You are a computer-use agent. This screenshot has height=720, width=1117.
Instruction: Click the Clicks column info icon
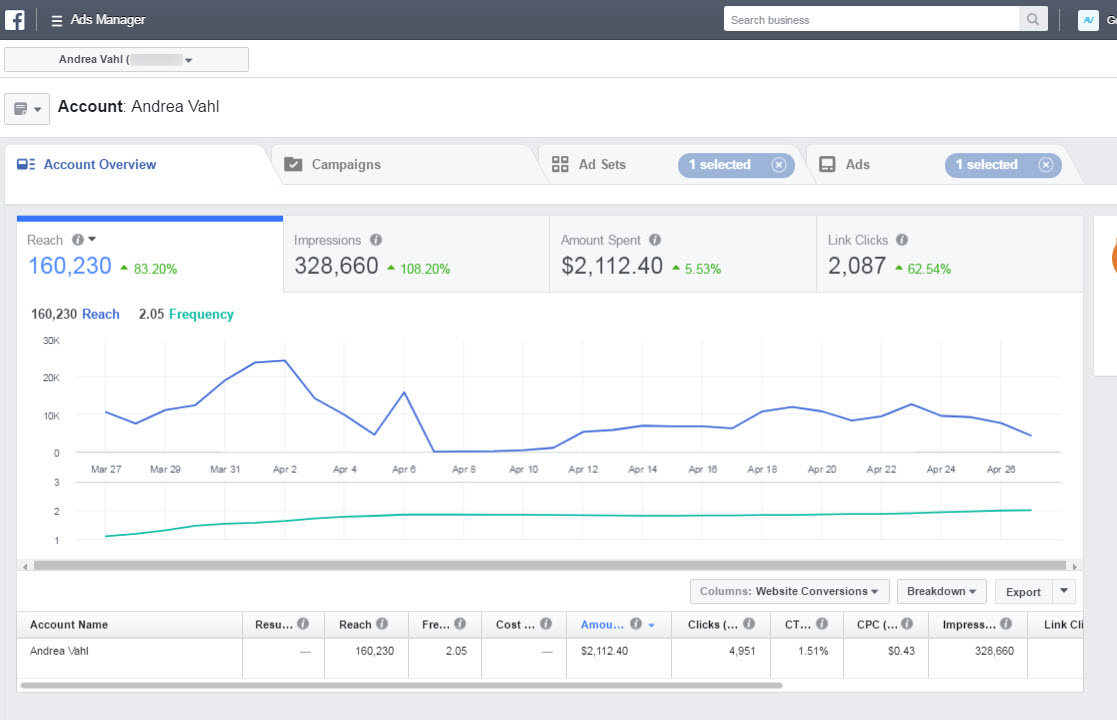point(749,624)
